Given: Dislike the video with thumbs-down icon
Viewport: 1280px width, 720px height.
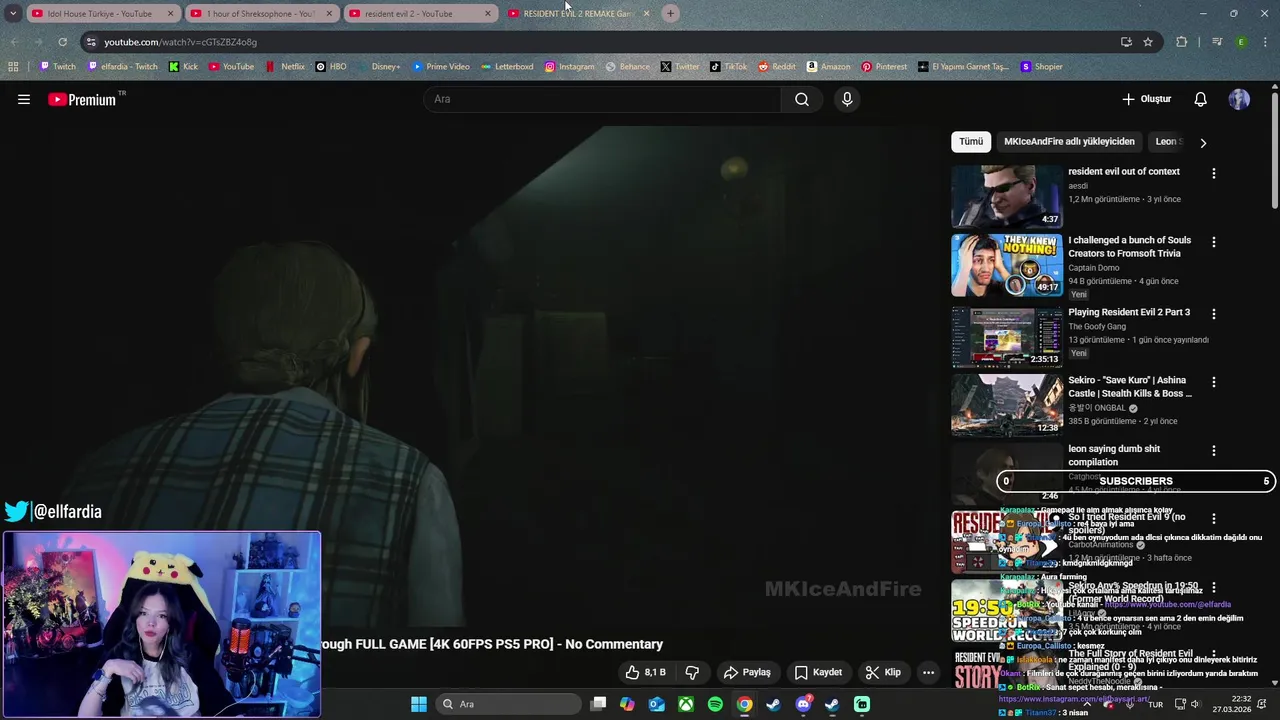Looking at the screenshot, I should coord(692,672).
